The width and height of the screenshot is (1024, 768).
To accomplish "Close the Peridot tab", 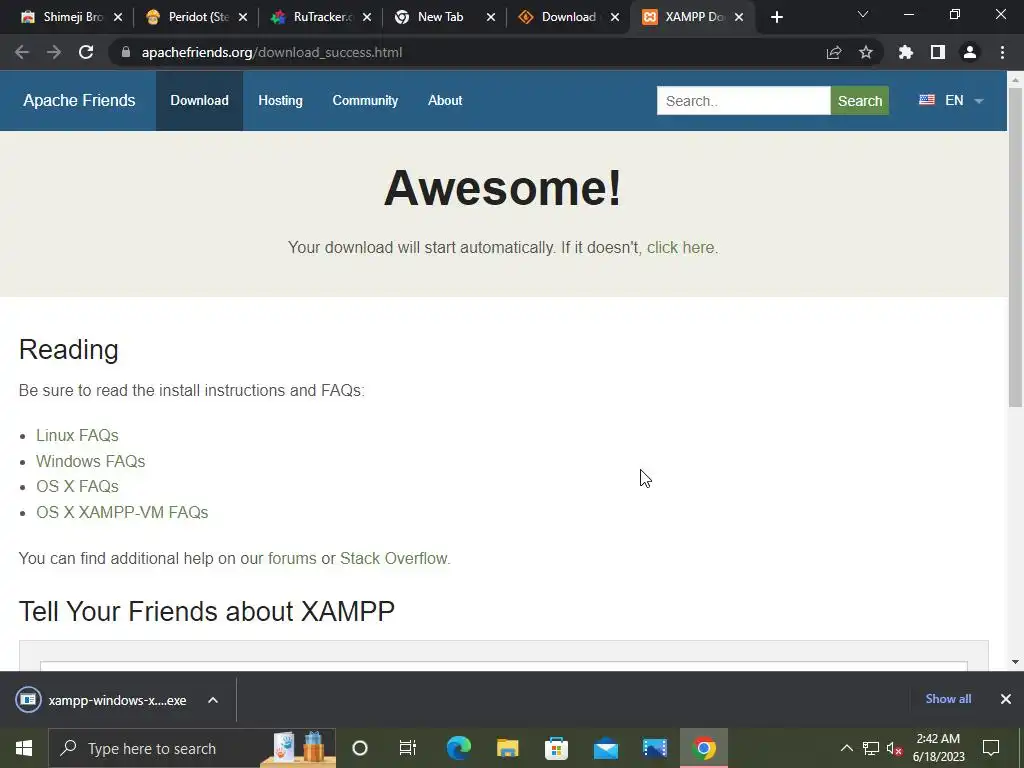I will click(243, 18).
